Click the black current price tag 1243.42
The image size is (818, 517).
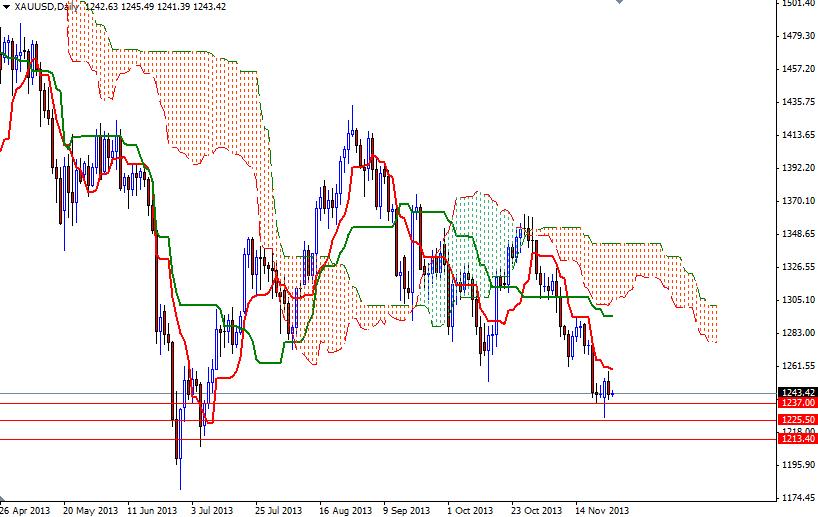click(x=798, y=392)
